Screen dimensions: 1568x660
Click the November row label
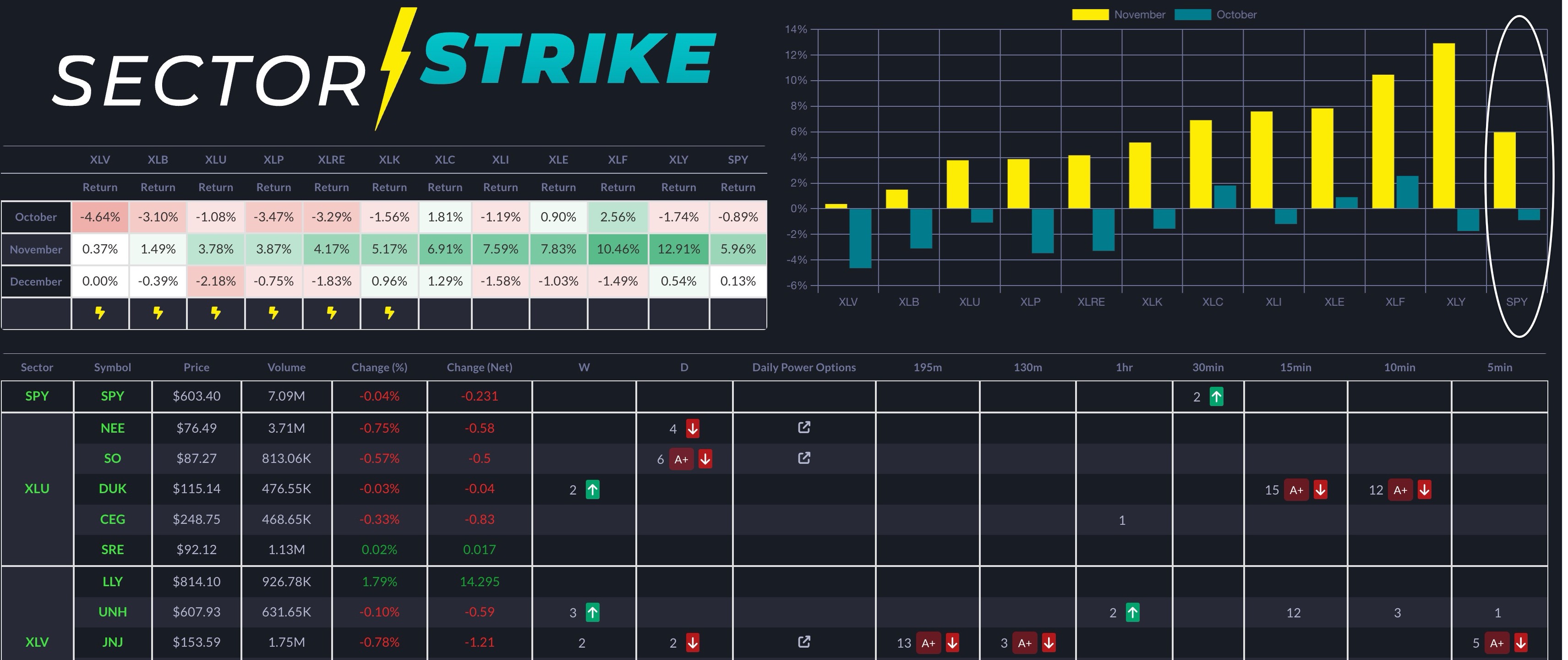pos(36,249)
